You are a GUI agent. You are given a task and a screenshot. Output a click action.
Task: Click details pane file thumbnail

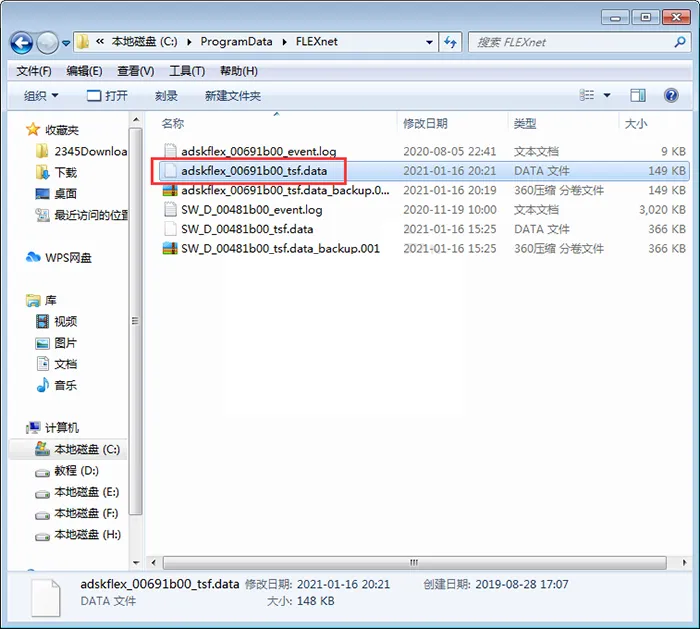[x=46, y=598]
